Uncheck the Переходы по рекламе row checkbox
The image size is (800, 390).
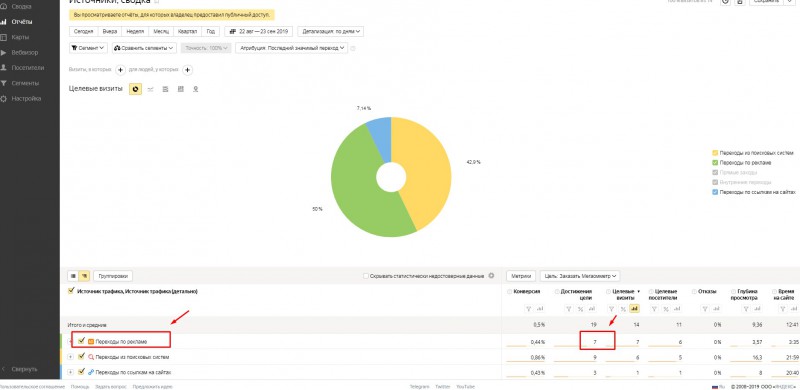tap(81, 340)
